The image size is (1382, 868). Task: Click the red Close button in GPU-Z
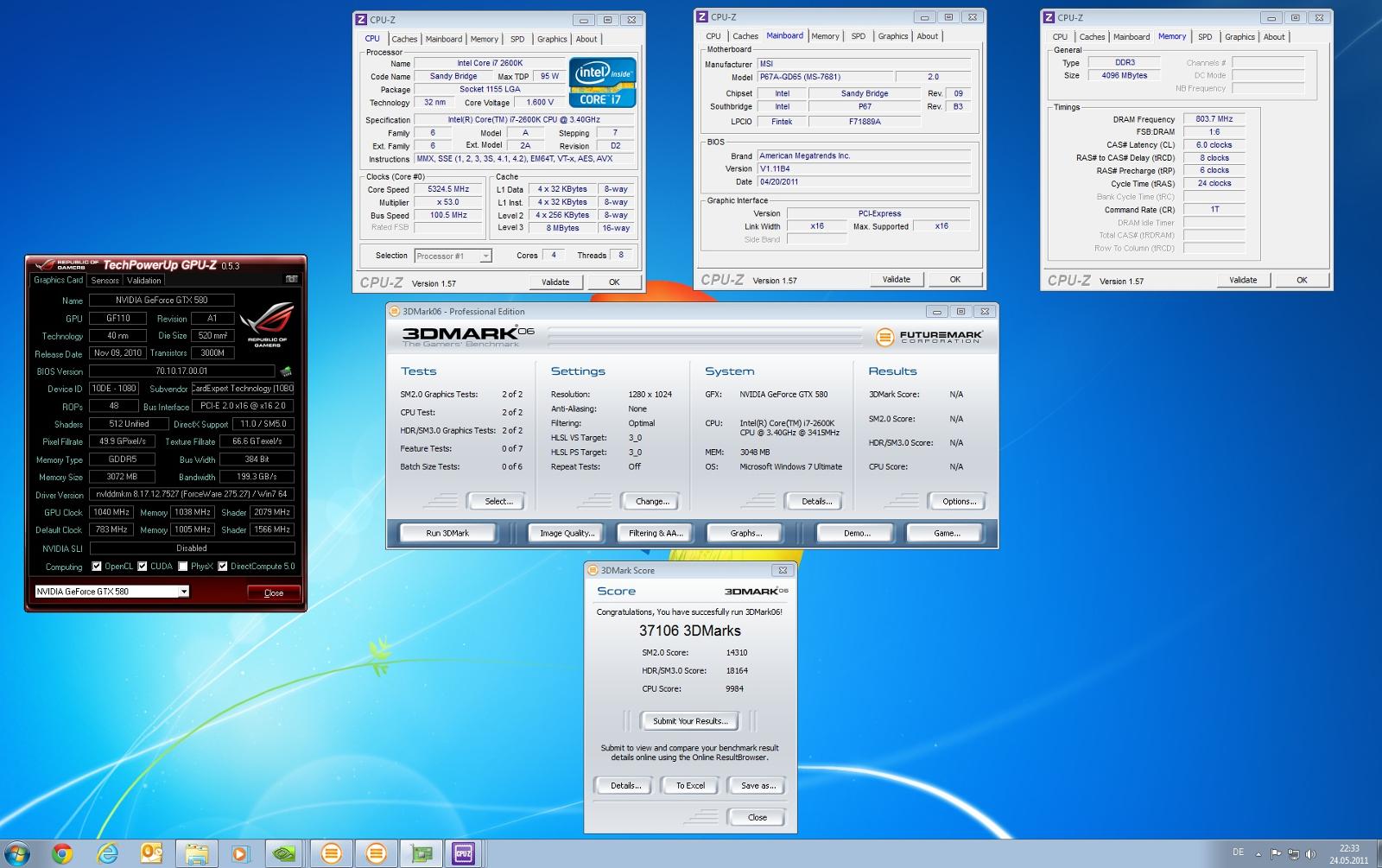(x=274, y=592)
